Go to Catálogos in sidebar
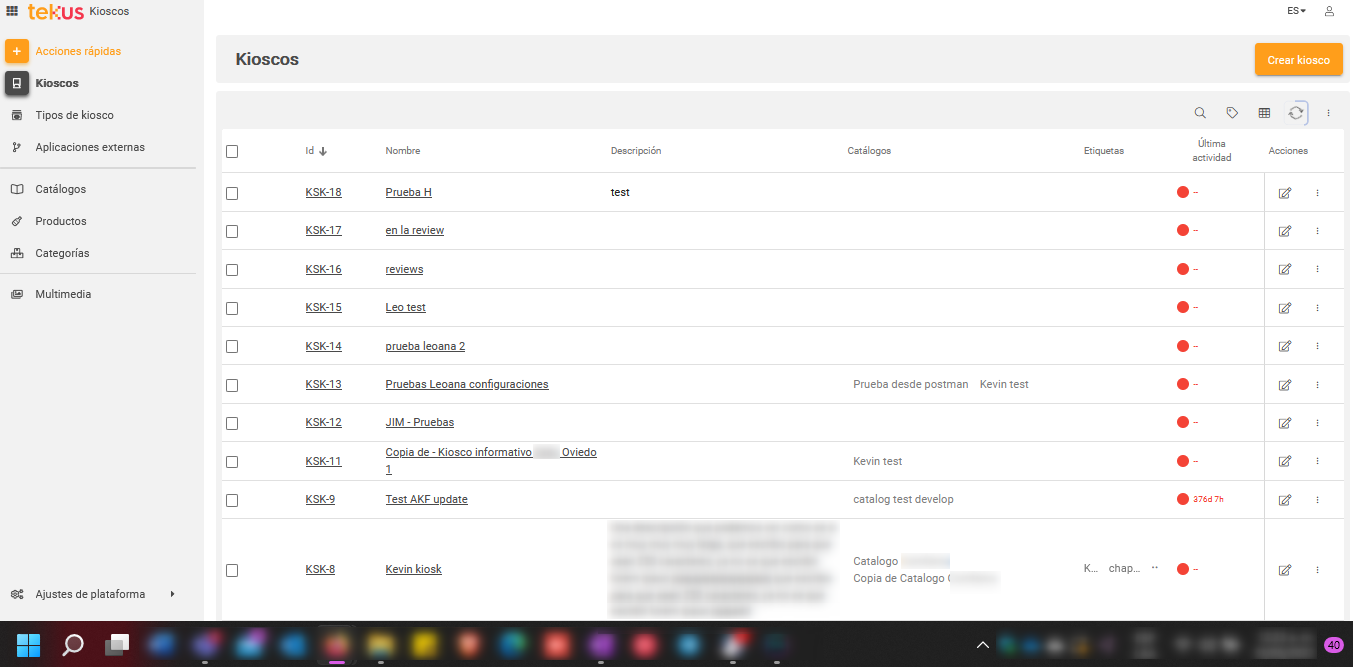This screenshot has height=667, width=1353. (x=61, y=189)
